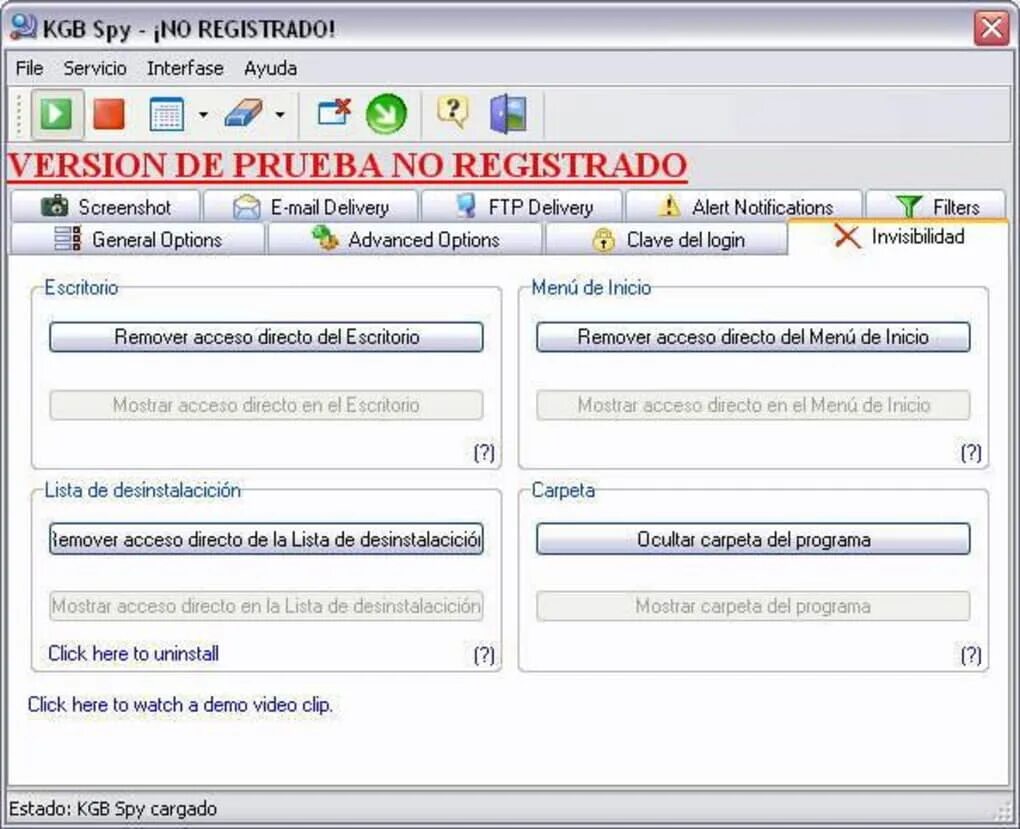Click the (?) help in Carpeta group
This screenshot has height=829, width=1020.
click(971, 655)
